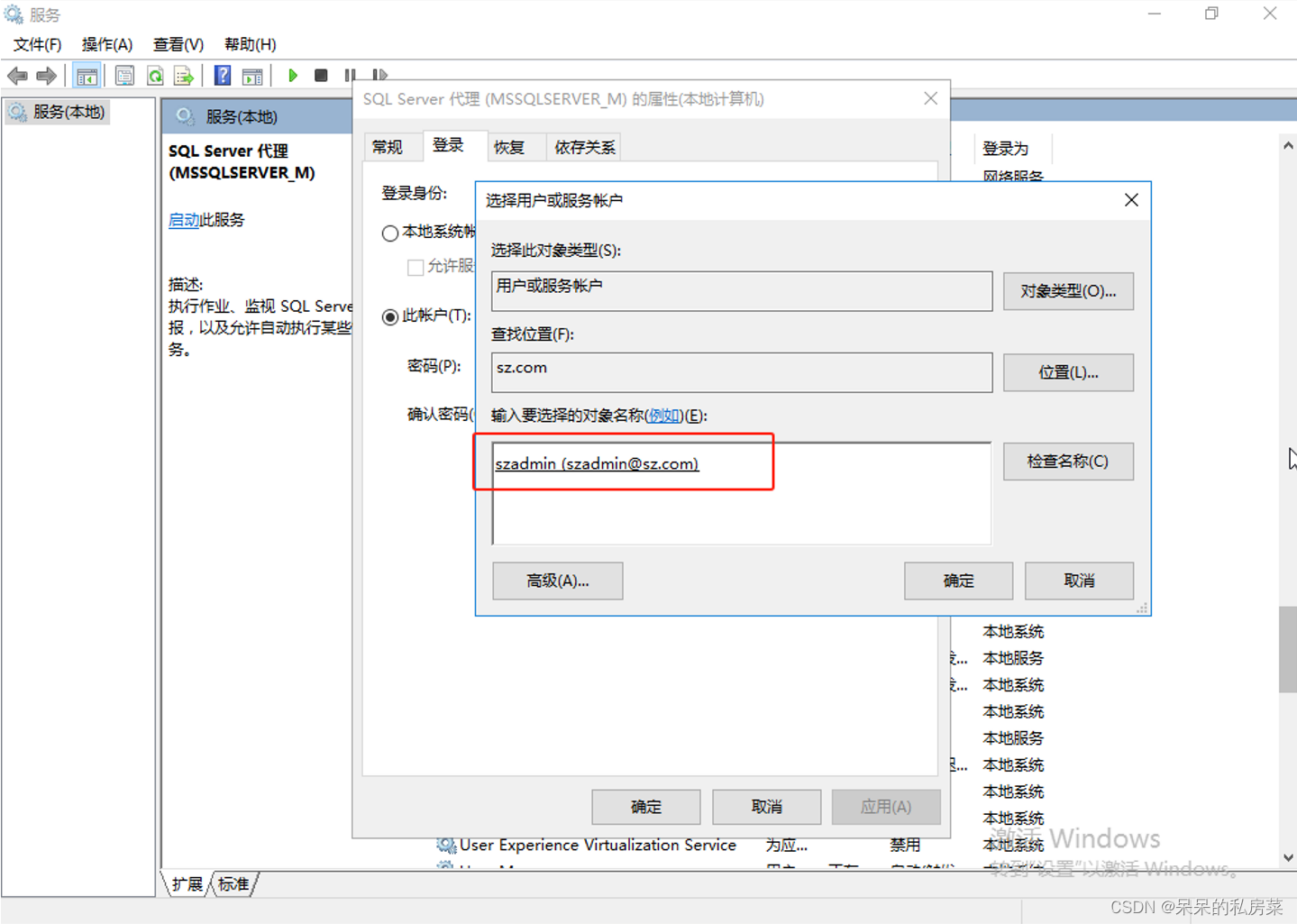This screenshot has width=1297, height=924.
Task: Open the 帮助(H) menu
Action: (250, 44)
